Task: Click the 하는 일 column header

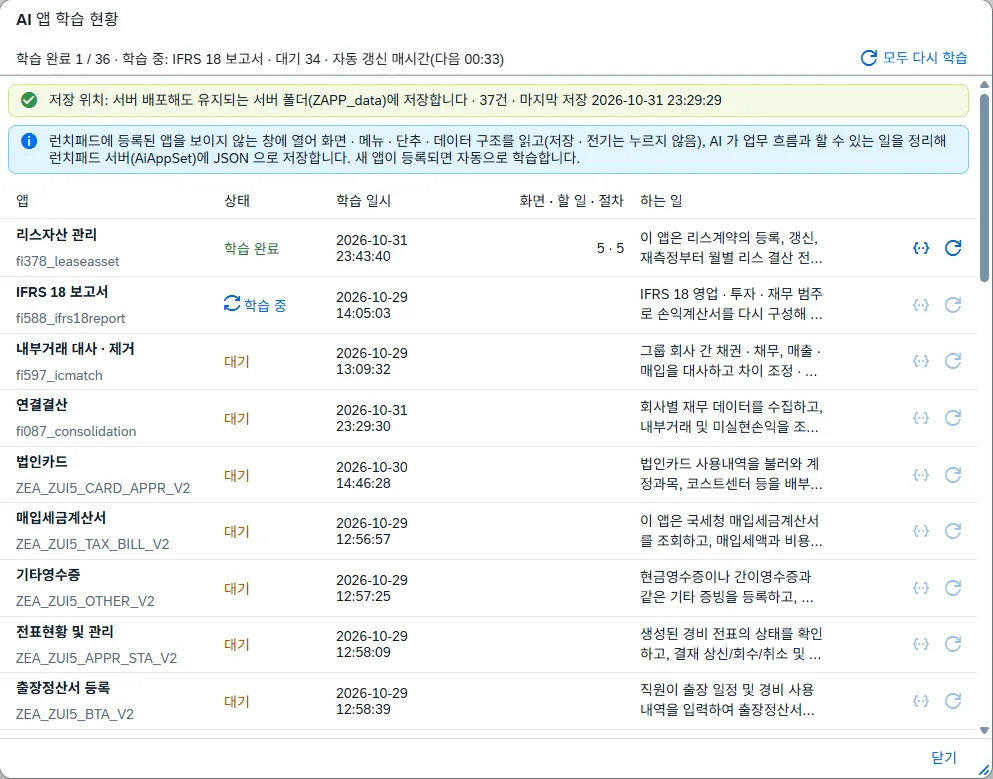Action: tap(661, 201)
